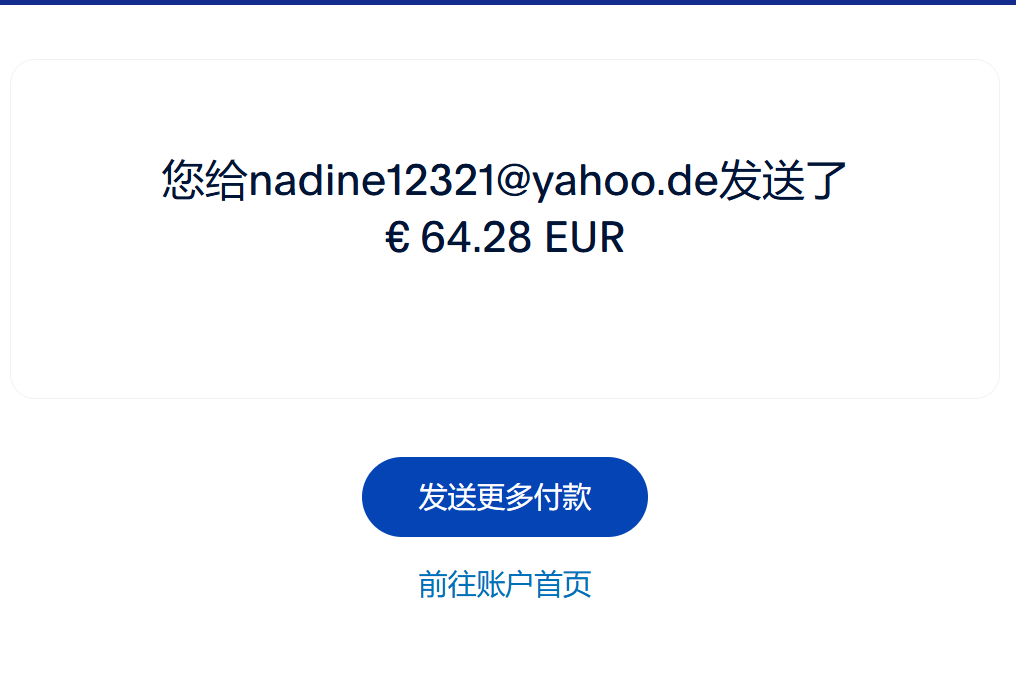Click the € 64.28 EUR amount line

(505, 237)
